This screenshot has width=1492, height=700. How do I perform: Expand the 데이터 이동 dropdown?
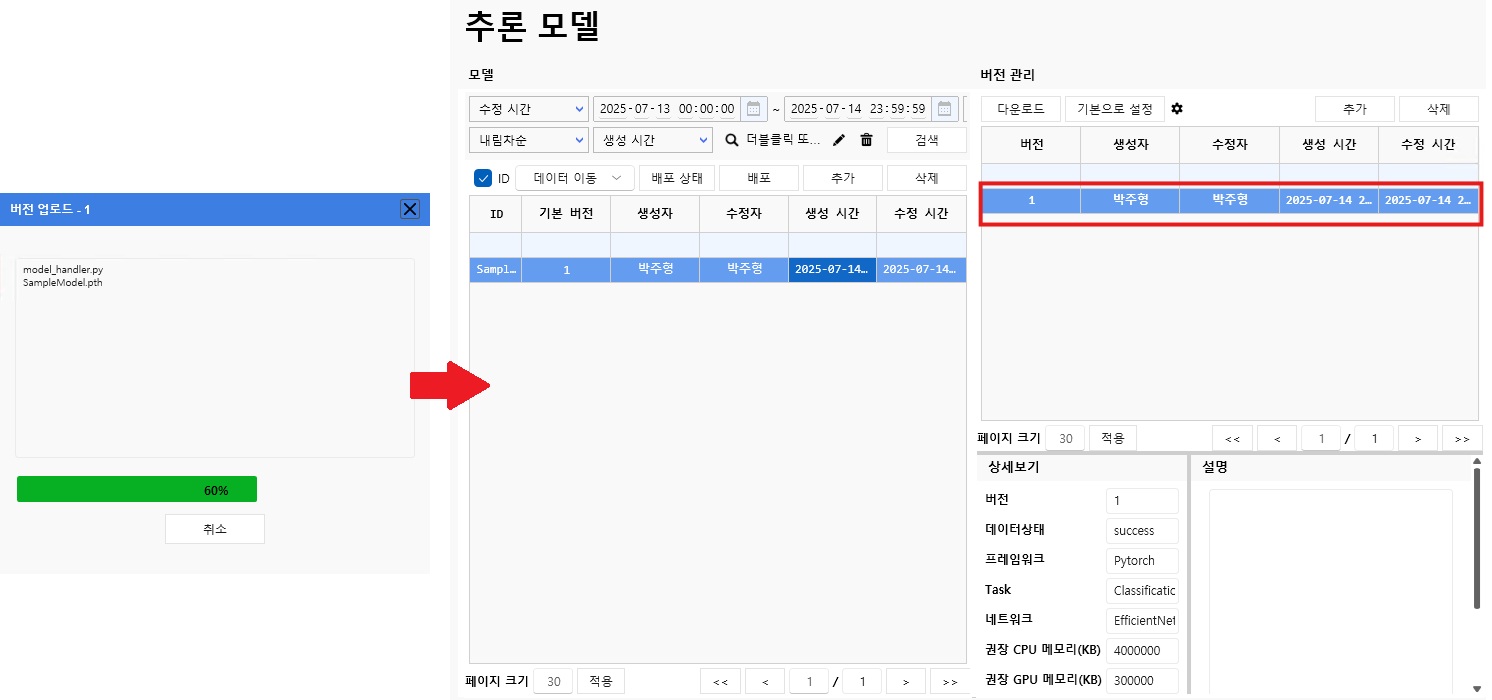click(x=574, y=177)
